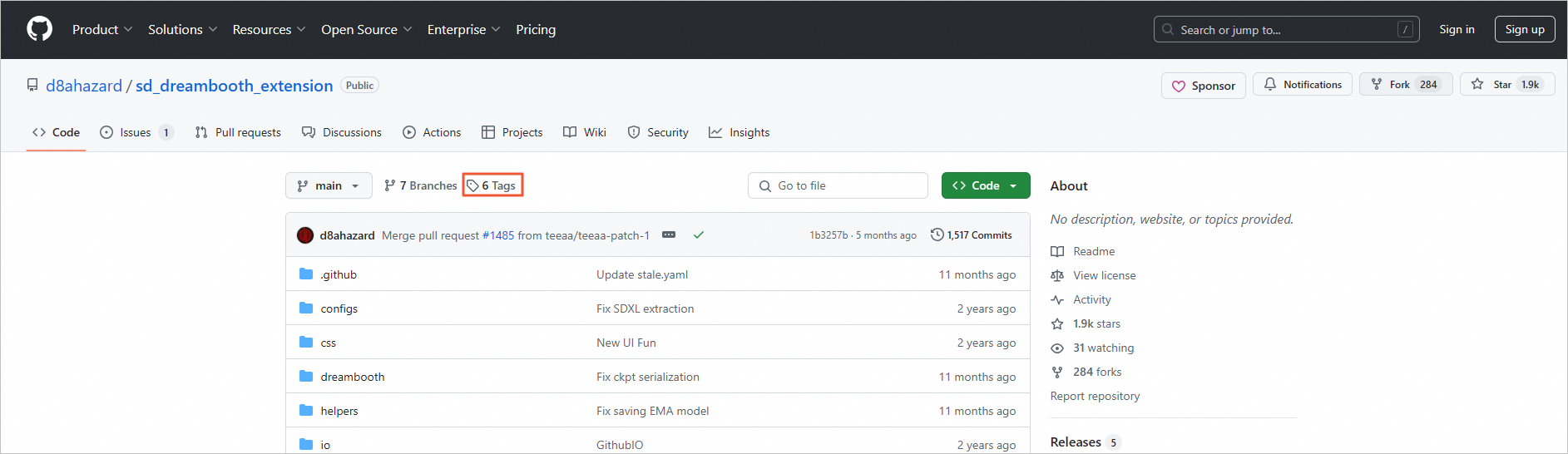Screen dimensions: 1568x454
Task: Expand the commit message ellipsis button
Action: pyautogui.click(x=669, y=235)
